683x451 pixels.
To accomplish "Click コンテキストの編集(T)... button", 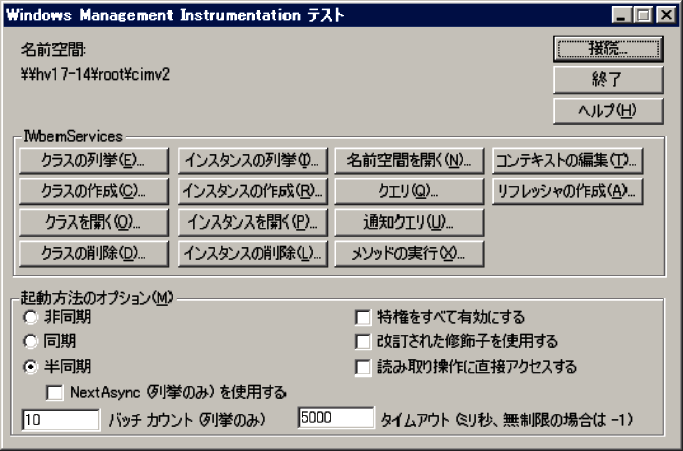I will 567,161.
